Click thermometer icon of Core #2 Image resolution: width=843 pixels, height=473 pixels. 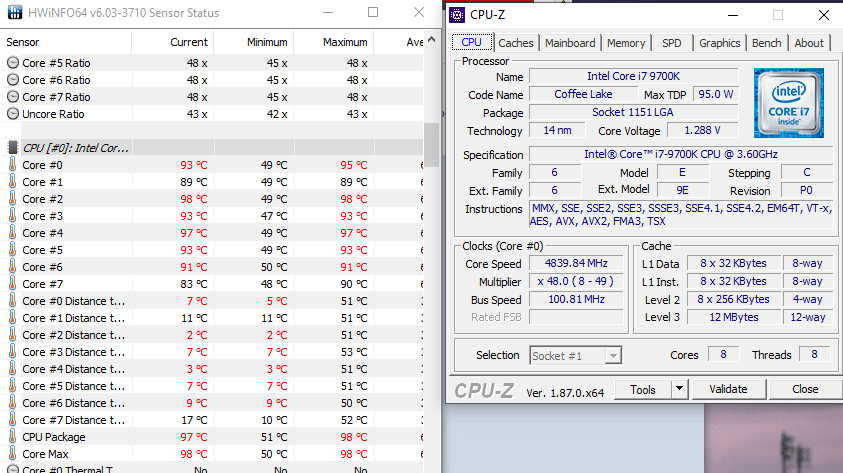click(x=12, y=199)
